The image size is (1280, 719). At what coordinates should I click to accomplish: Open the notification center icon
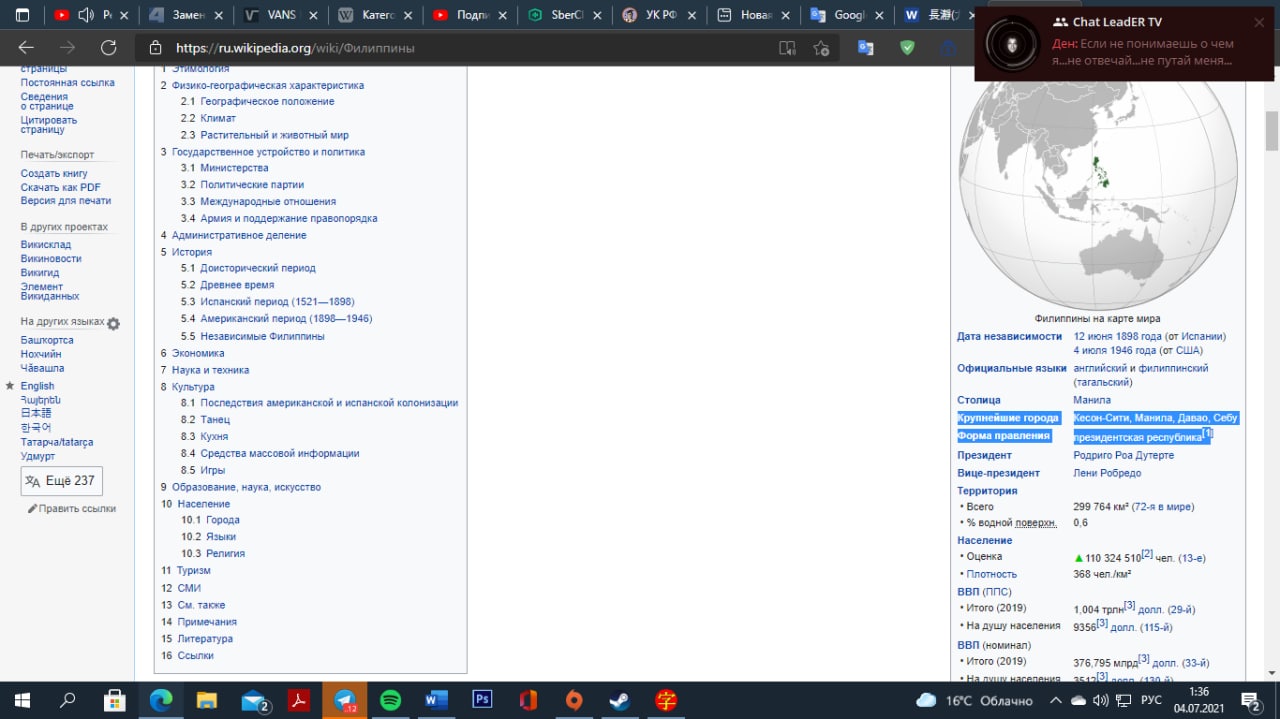coord(1250,700)
